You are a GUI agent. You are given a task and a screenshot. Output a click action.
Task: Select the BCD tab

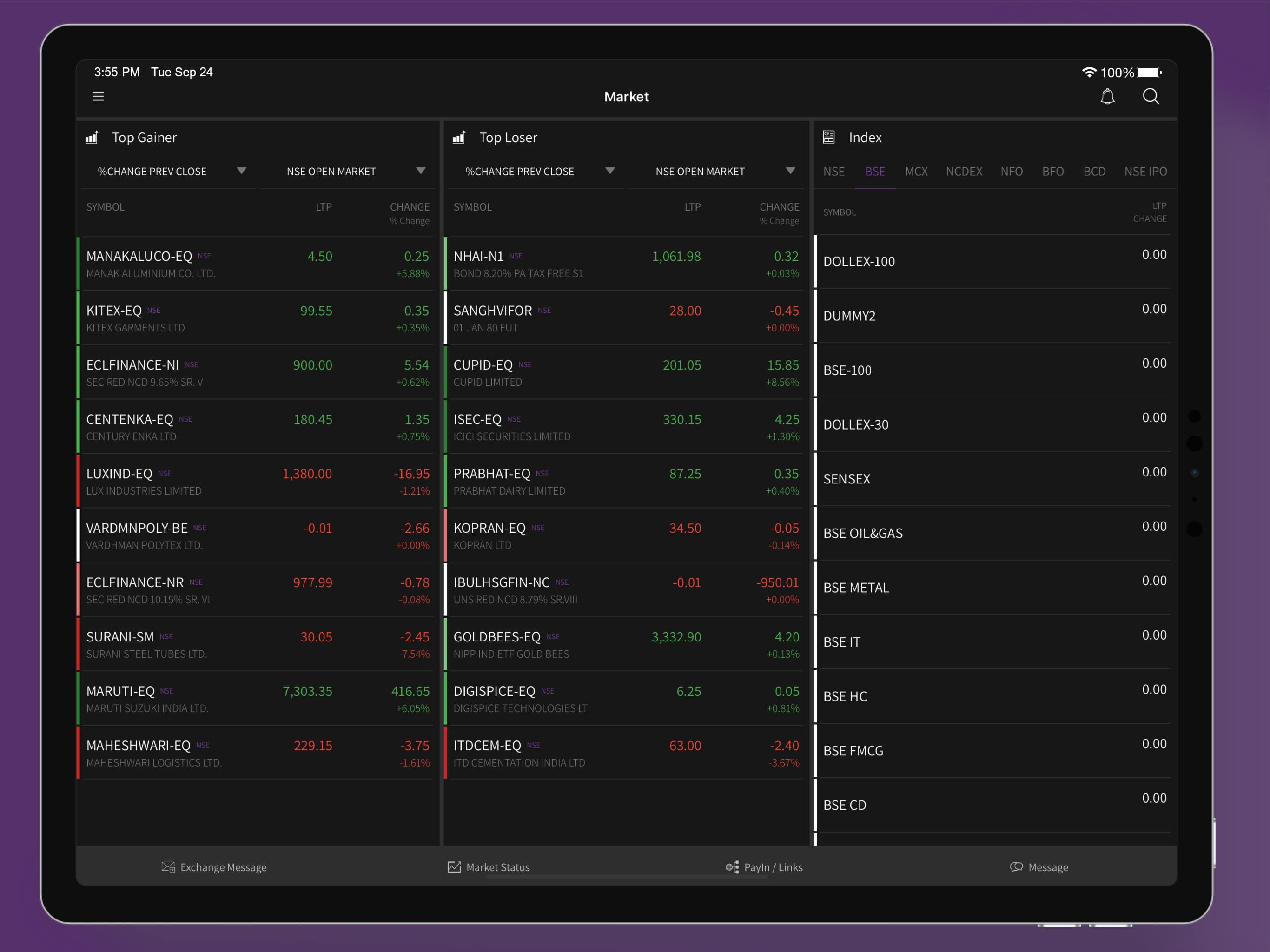click(1094, 171)
